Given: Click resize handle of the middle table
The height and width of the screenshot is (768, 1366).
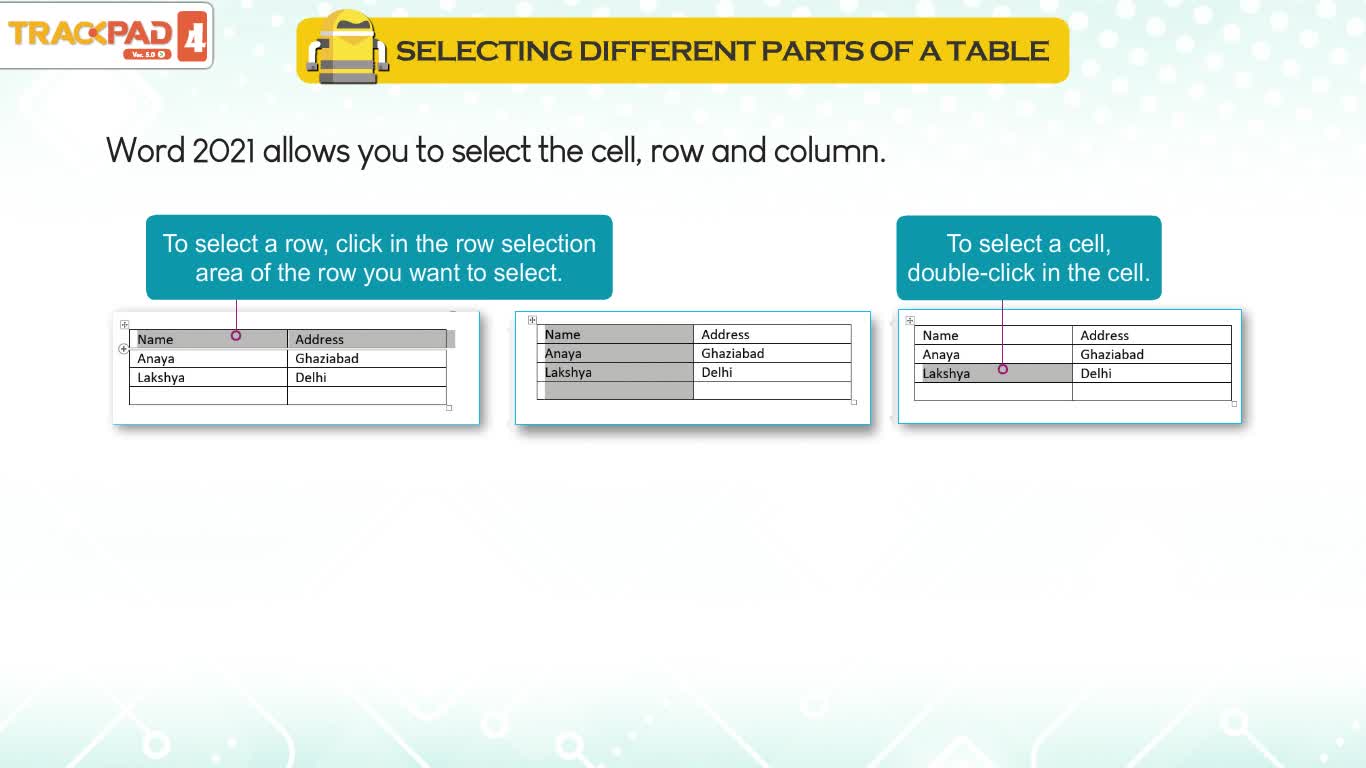Looking at the screenshot, I should coord(854,402).
